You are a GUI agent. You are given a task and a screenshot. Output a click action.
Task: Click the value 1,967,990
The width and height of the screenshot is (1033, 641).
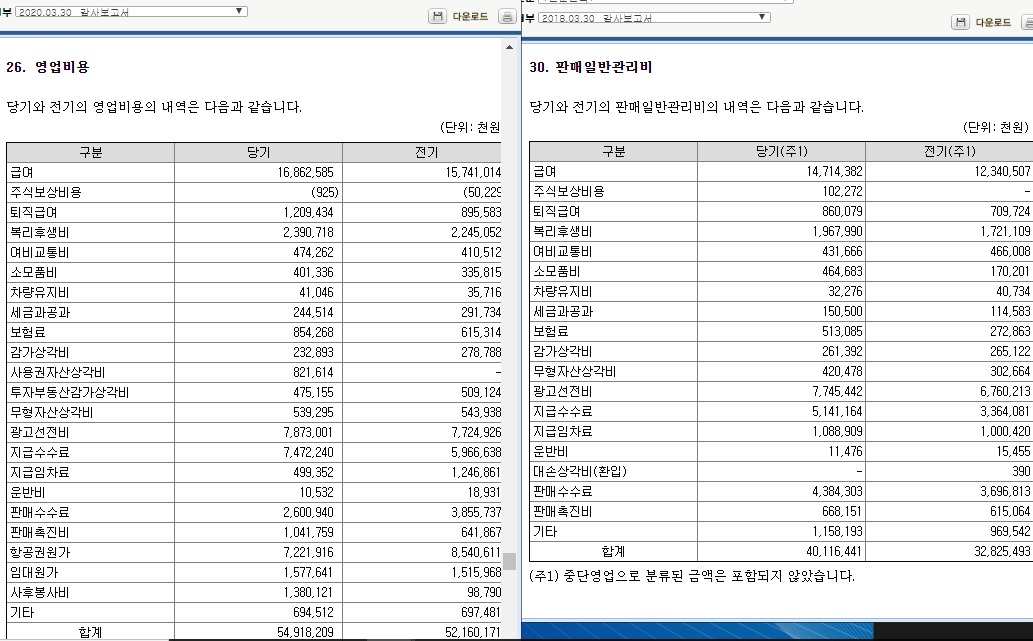(837, 231)
